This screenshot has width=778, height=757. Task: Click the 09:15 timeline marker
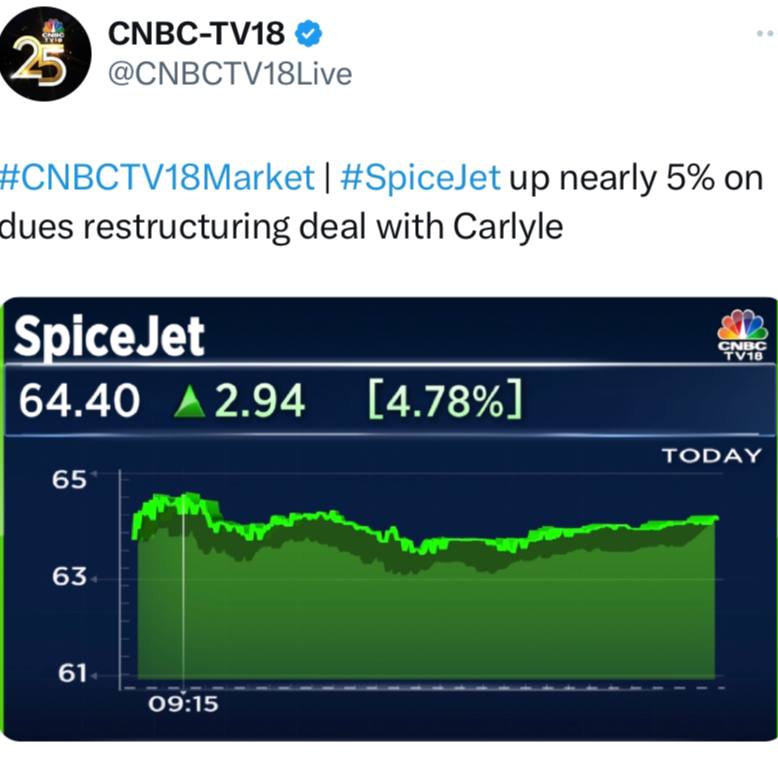183,704
